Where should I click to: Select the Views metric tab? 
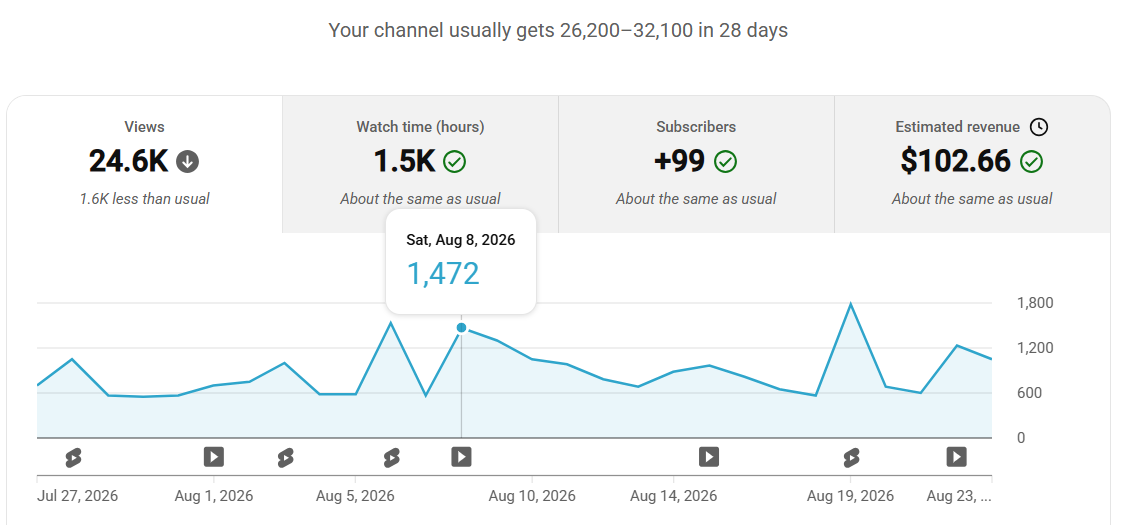(x=144, y=164)
